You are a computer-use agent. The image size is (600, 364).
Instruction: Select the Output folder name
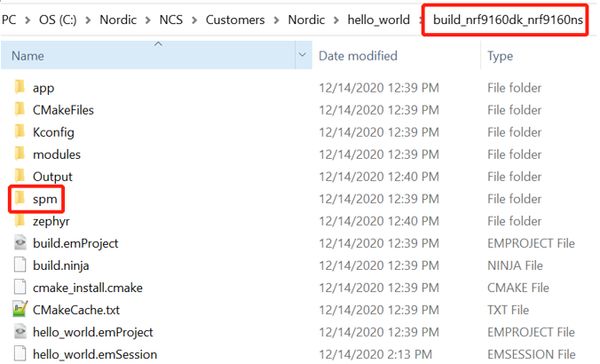point(52,177)
